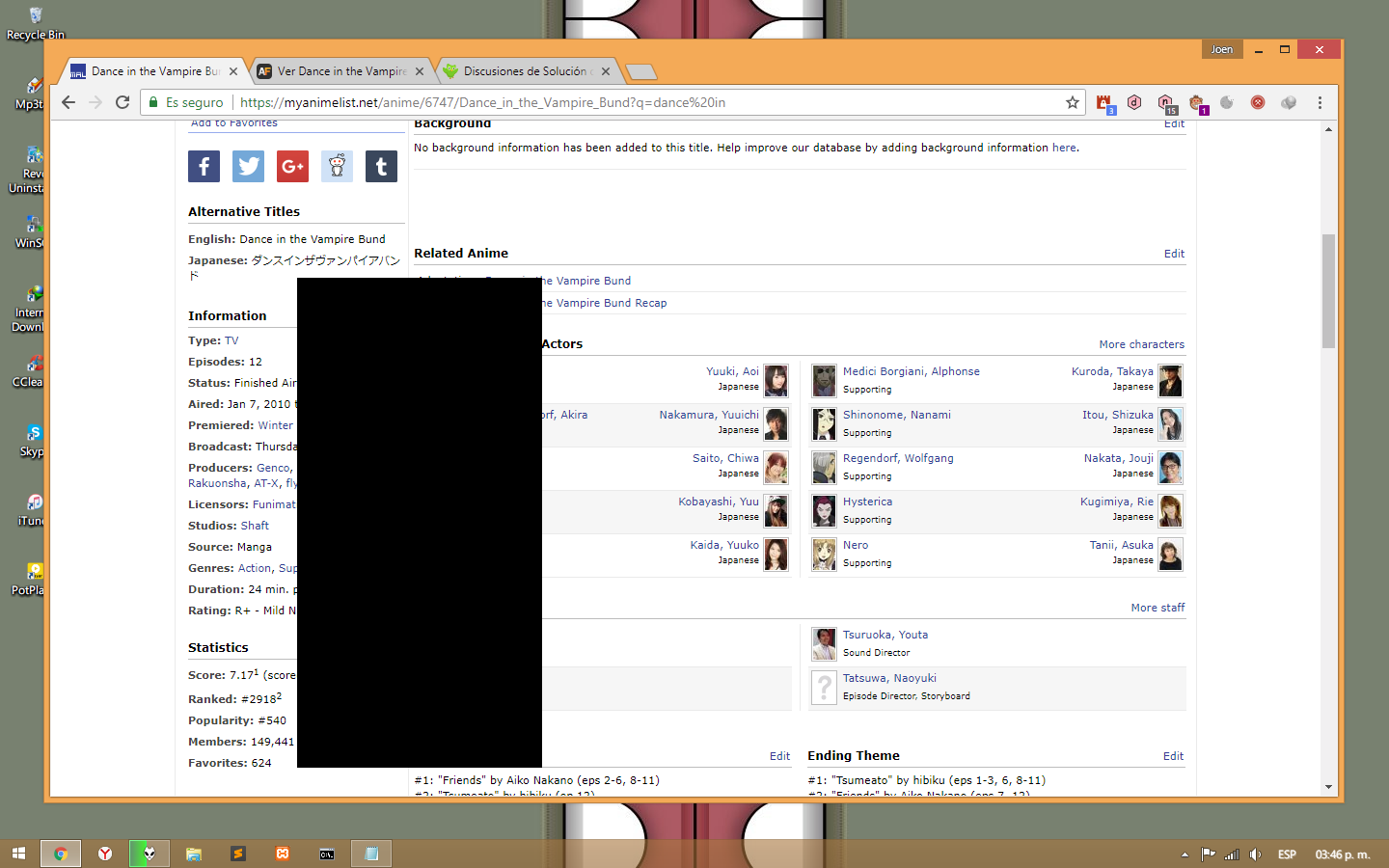Click the page's vertical scrollbar thumb
Image resolution: width=1389 pixels, height=868 pixels.
coord(1328,290)
